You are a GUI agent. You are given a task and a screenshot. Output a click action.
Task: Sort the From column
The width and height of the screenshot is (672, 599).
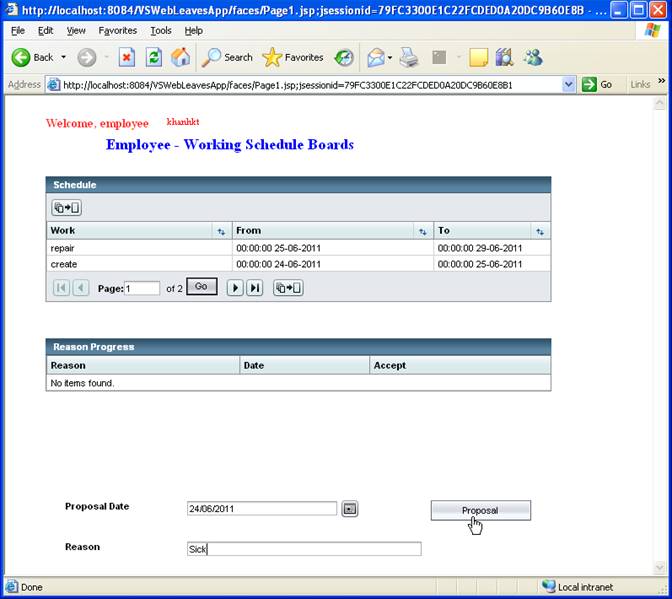(x=423, y=231)
